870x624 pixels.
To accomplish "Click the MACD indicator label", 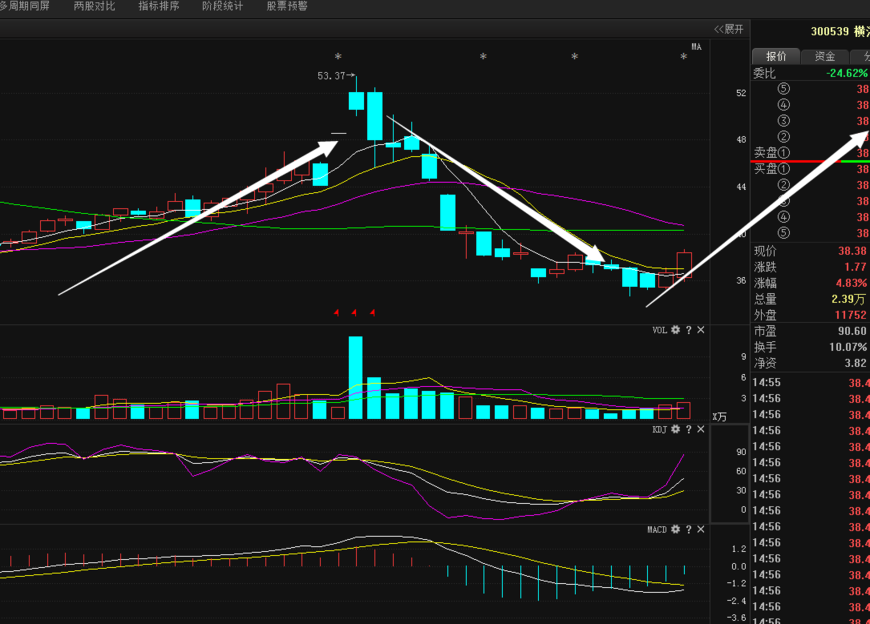I will pos(657,529).
